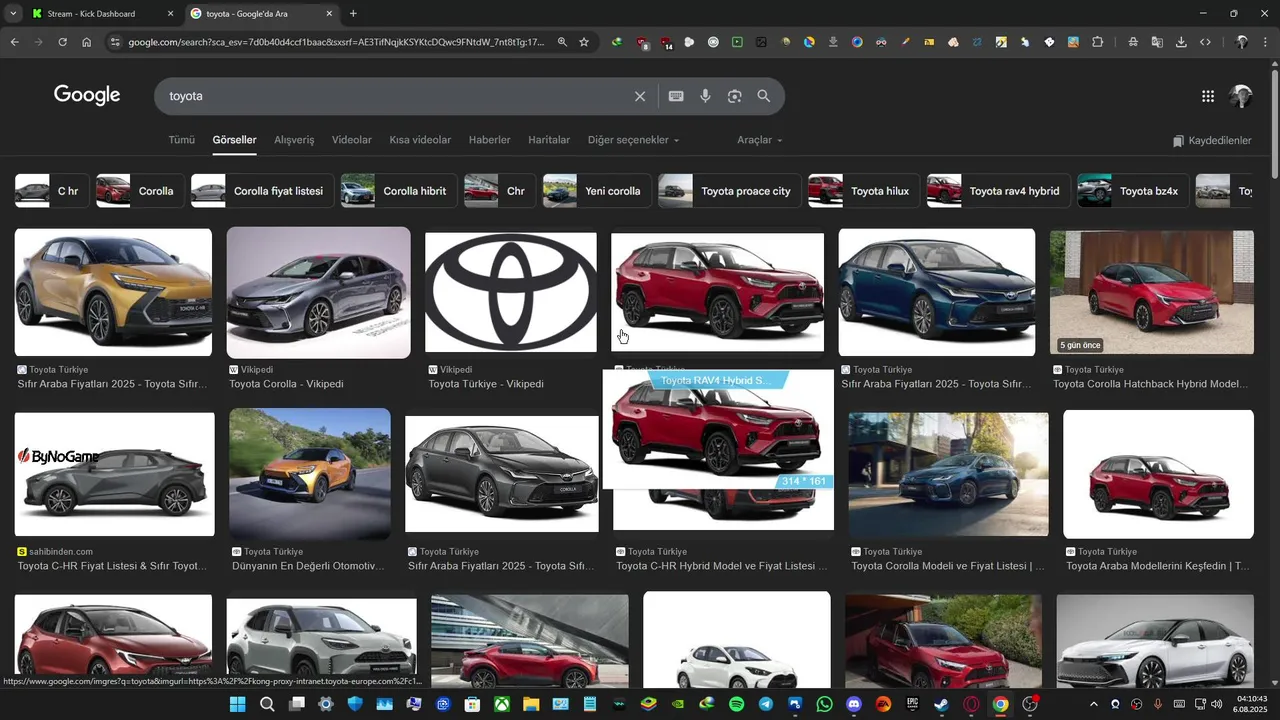Open Toyota Türkiye - Vikipedi link
This screenshot has height=720, width=1280.
pos(486,384)
